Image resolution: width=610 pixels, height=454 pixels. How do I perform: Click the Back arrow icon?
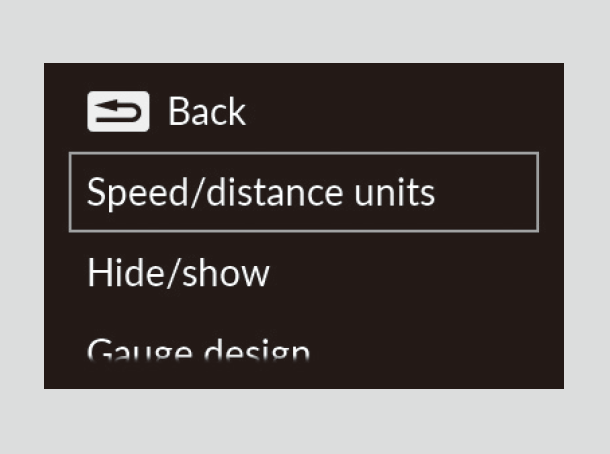pos(118,112)
